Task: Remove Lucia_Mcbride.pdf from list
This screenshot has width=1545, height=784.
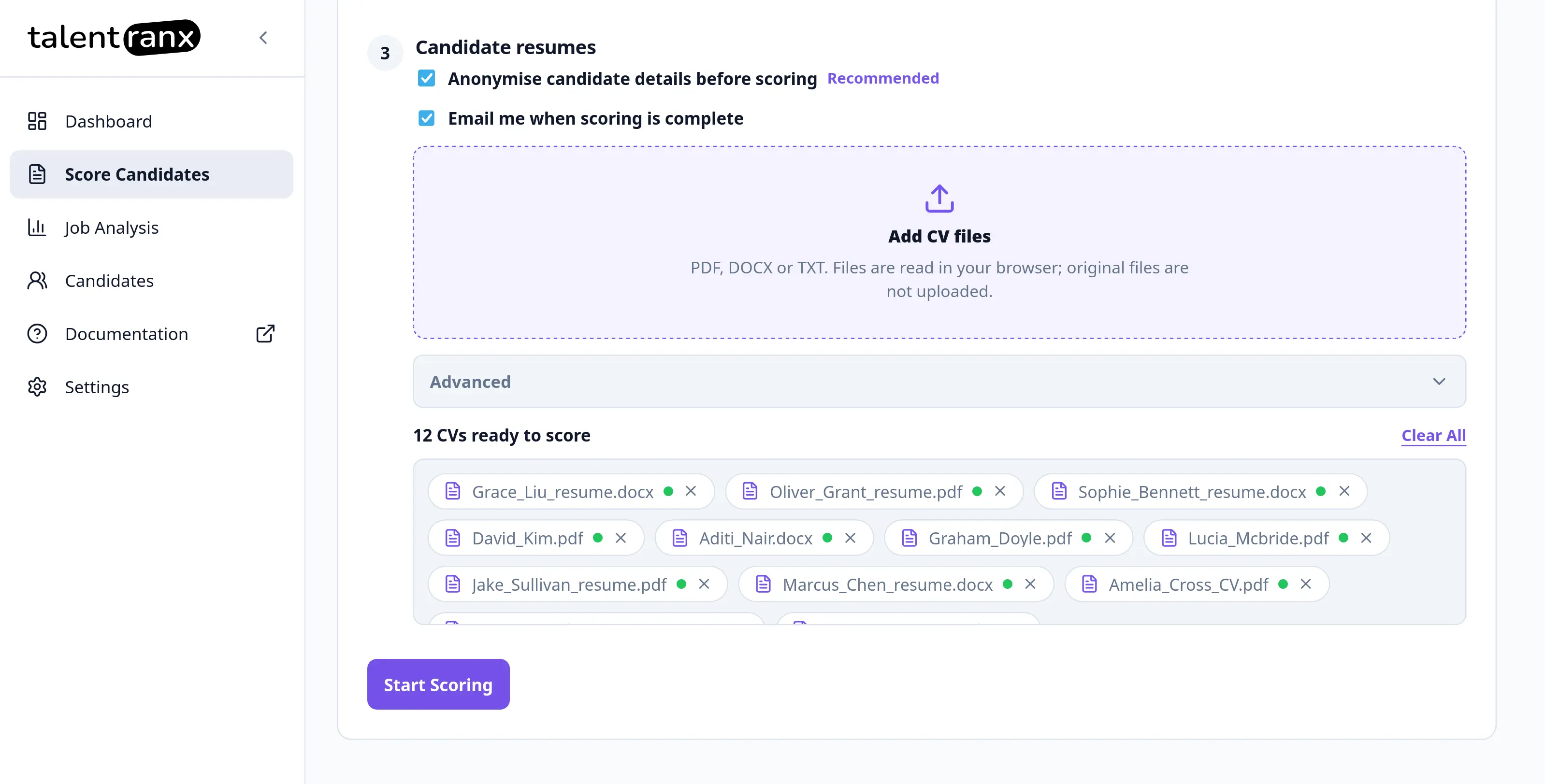Action: tap(1366, 538)
